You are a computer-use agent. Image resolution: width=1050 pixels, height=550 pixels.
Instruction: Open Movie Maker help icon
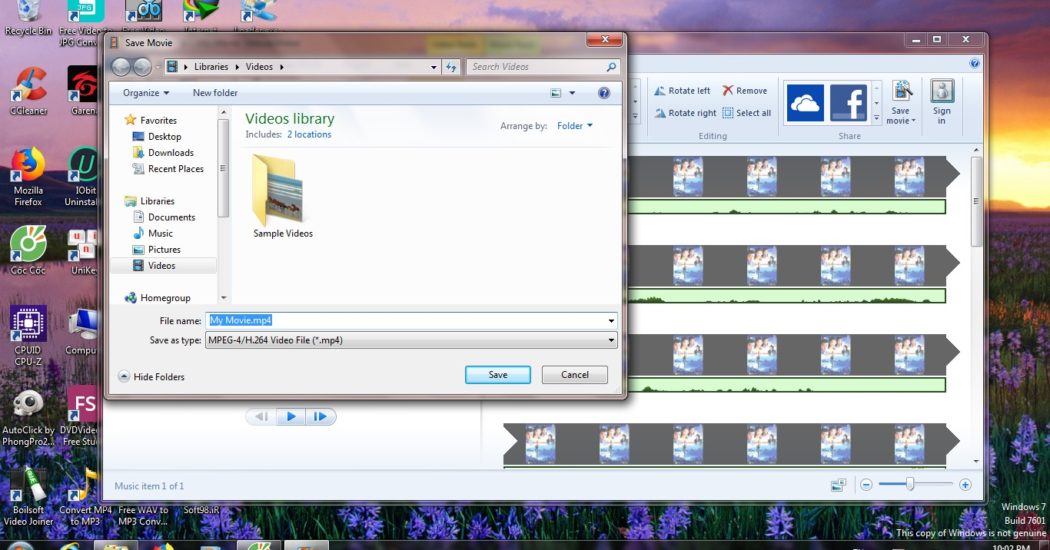[x=974, y=64]
